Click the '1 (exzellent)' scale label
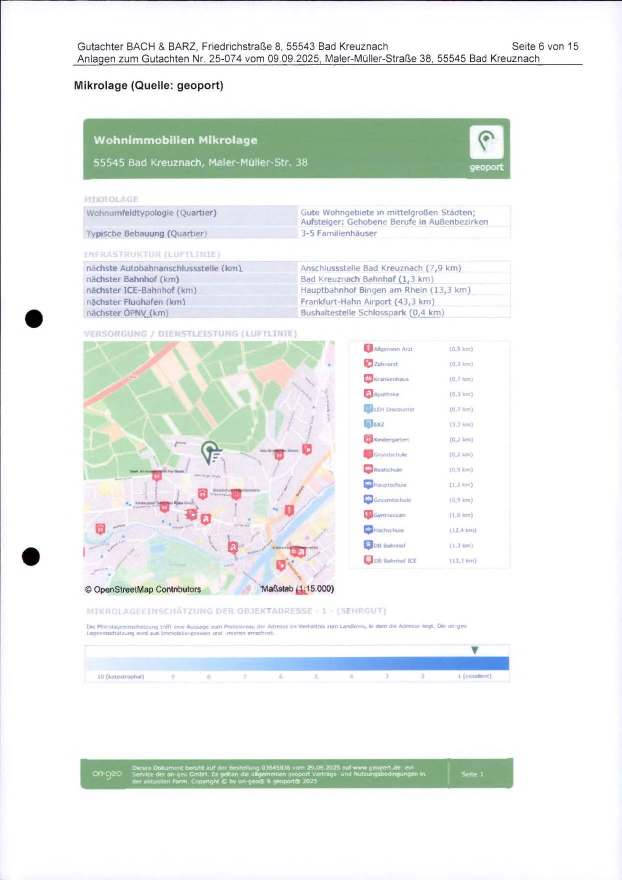Screen dimensions: 622x880 (474, 676)
